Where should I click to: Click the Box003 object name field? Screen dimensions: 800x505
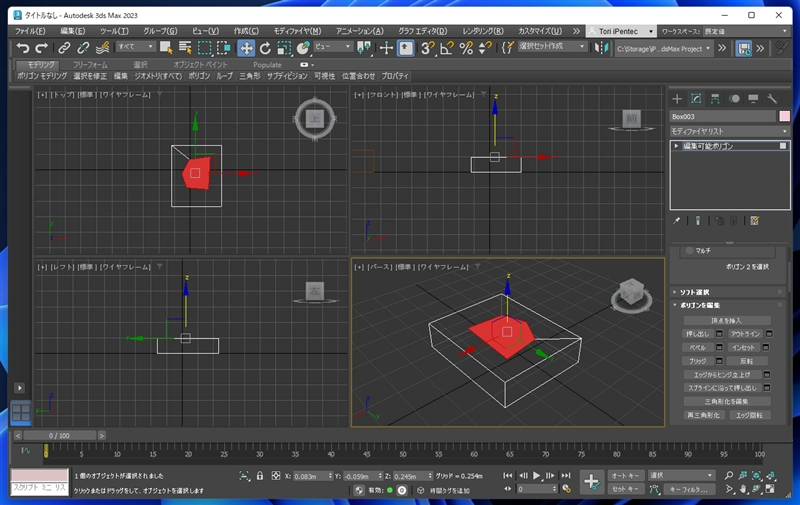tap(722, 116)
